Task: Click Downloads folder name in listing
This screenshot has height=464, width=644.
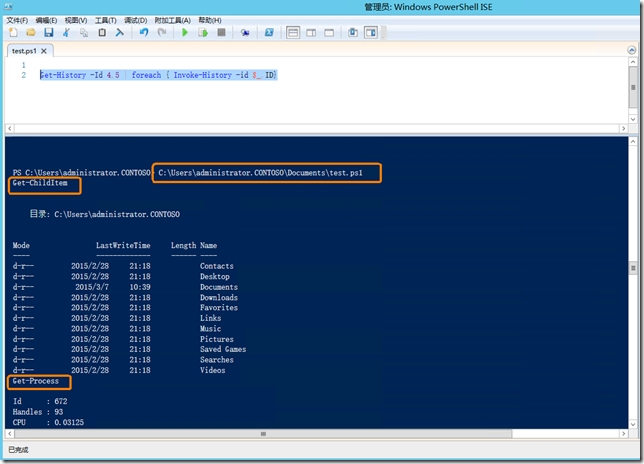Action: (219, 297)
